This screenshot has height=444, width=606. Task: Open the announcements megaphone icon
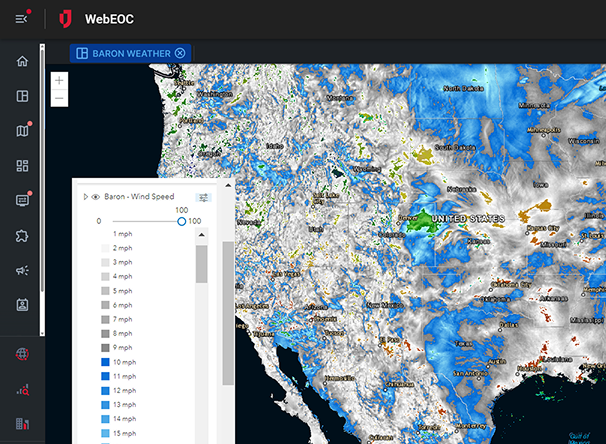pos(22,270)
